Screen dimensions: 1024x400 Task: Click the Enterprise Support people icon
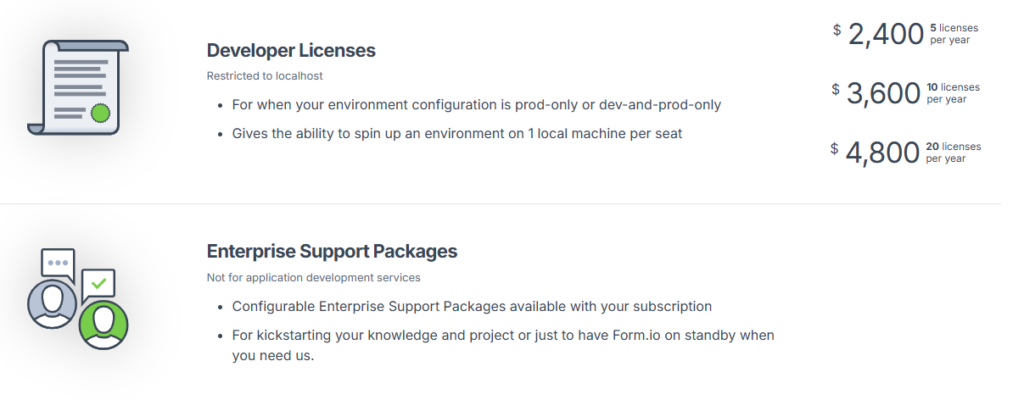pyautogui.click(x=78, y=299)
